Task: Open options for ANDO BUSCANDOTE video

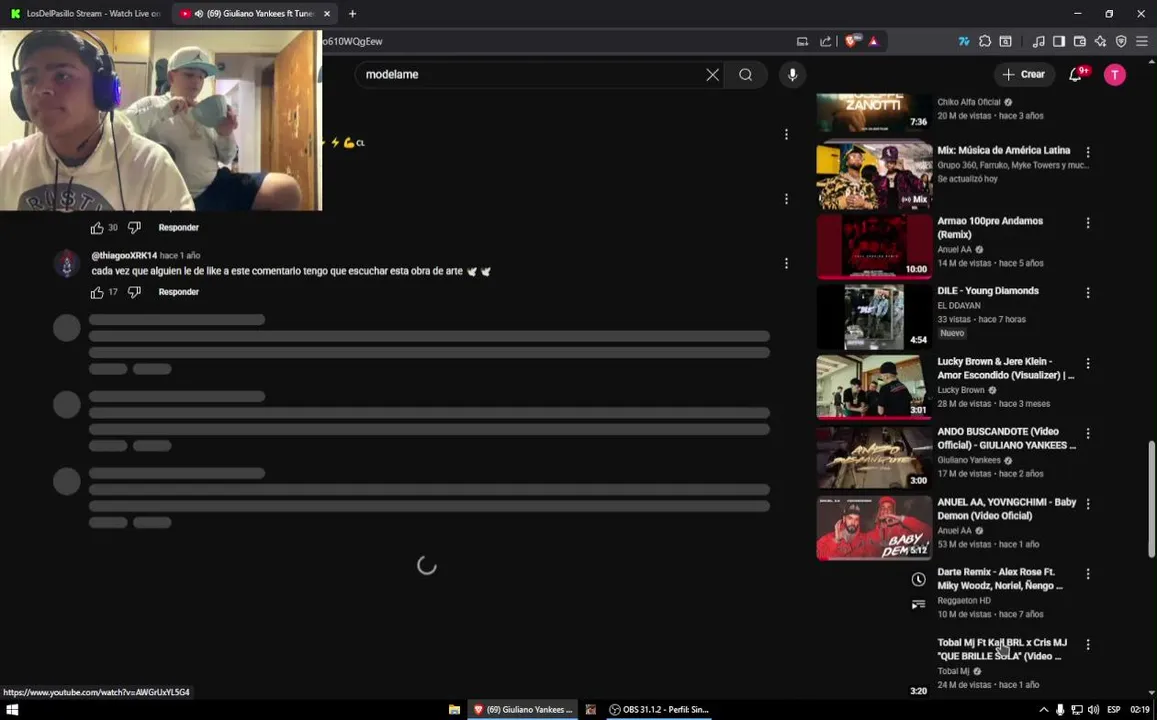Action: (x=1088, y=434)
